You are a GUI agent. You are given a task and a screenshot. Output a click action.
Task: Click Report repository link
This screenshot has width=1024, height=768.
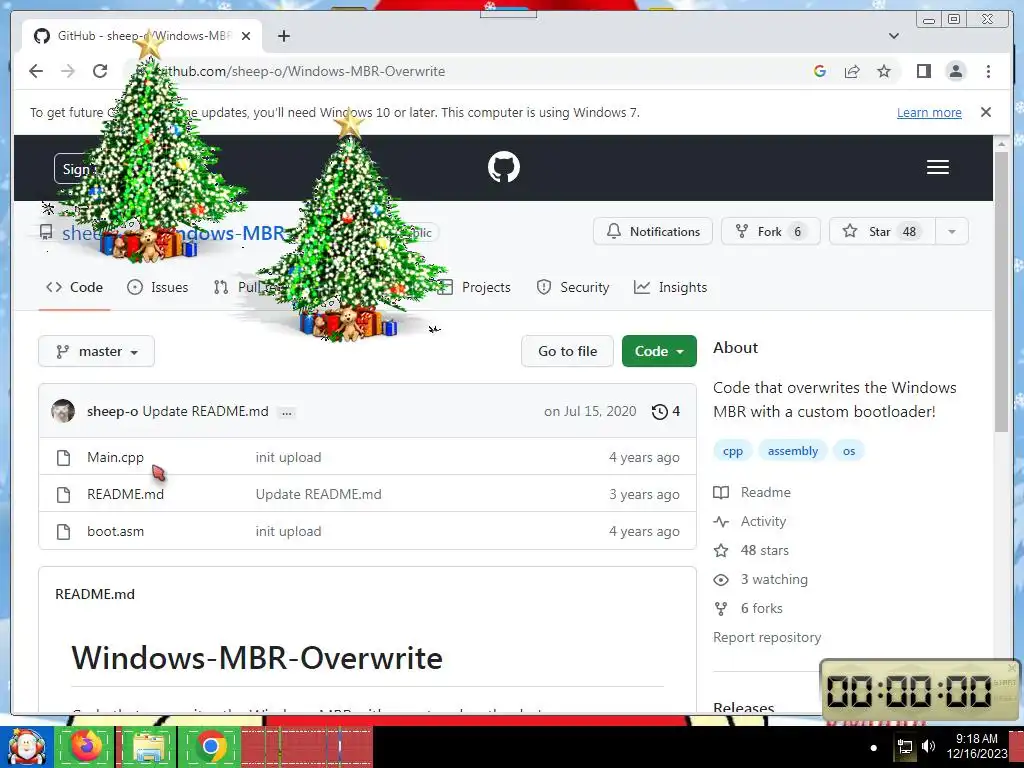tap(767, 637)
